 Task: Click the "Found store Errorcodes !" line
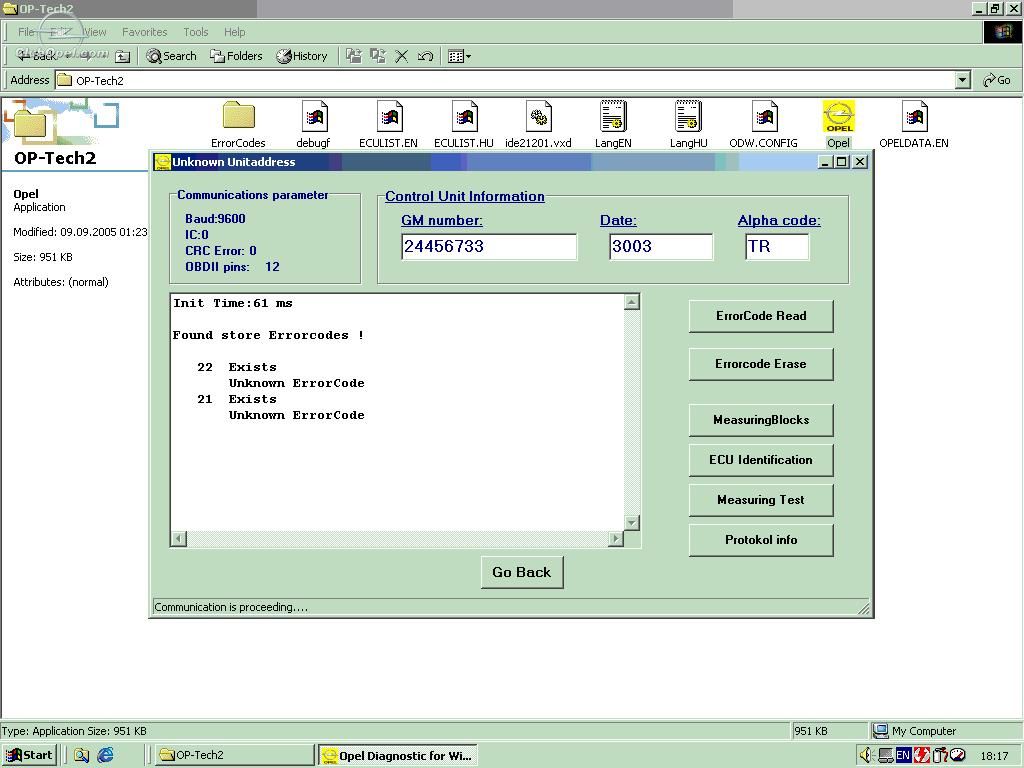268,335
